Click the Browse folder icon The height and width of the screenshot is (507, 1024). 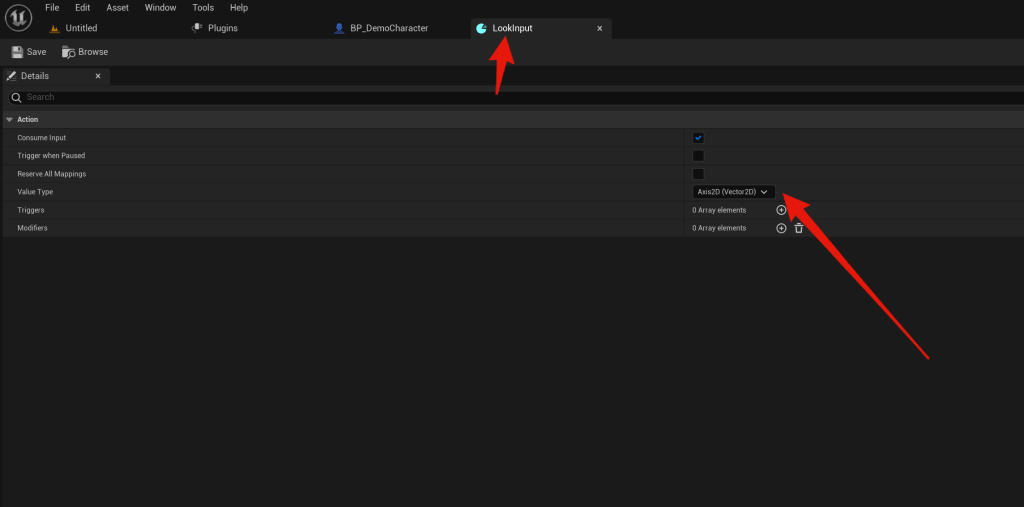click(x=69, y=52)
